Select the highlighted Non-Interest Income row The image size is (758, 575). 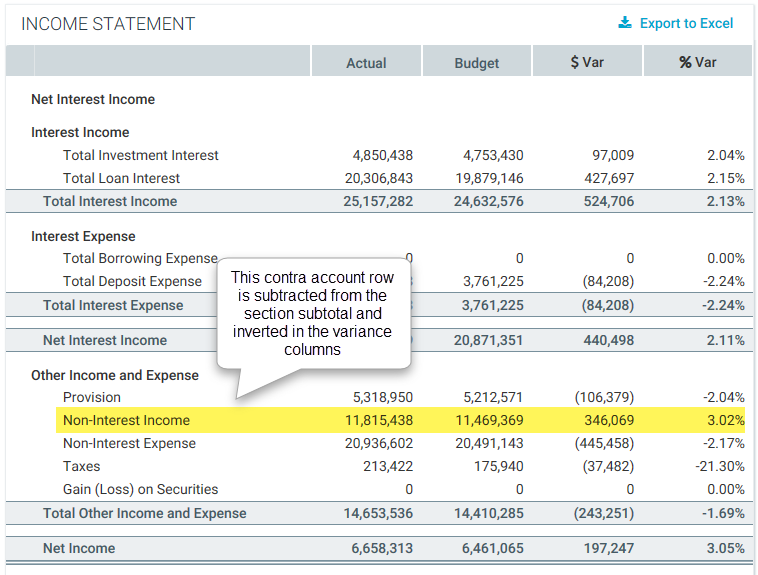(x=126, y=420)
